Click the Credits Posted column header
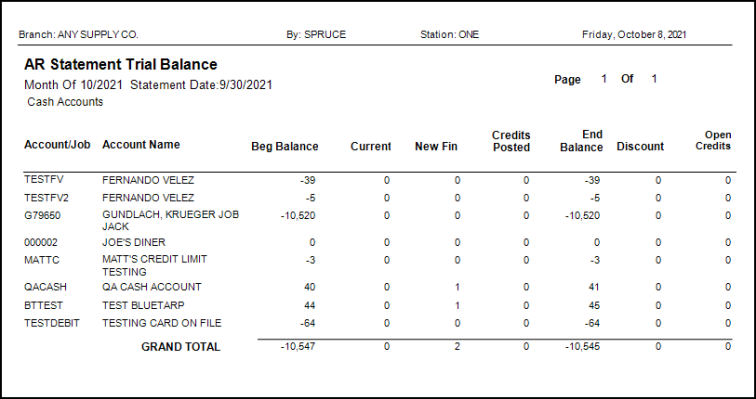Screen dimensions: 756x399 [511, 141]
